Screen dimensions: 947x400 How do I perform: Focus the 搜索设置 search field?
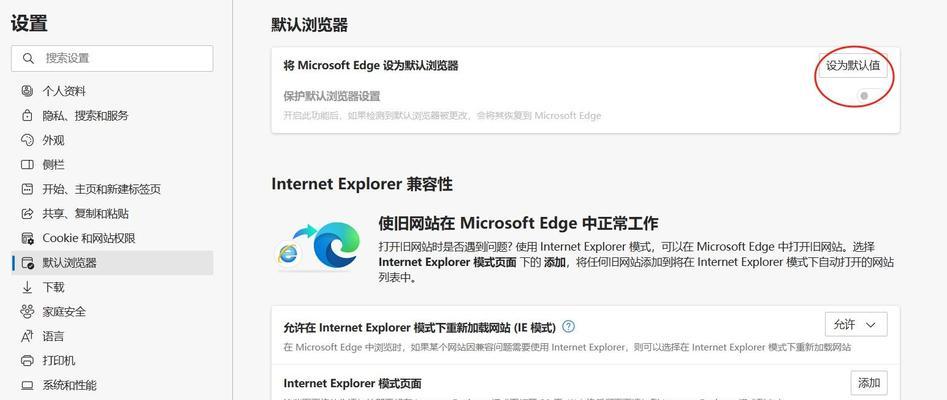click(112, 59)
